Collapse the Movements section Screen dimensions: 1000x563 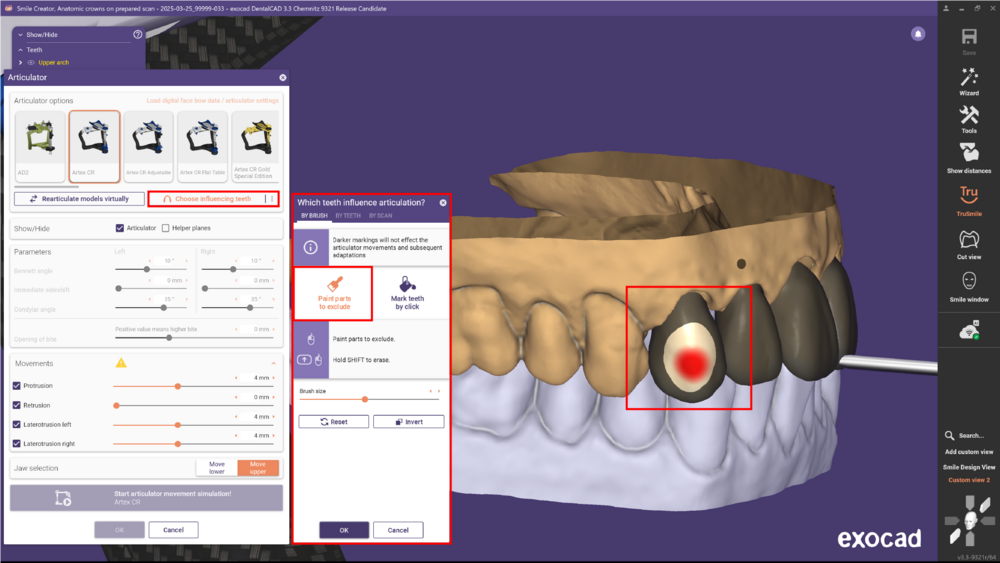274,363
